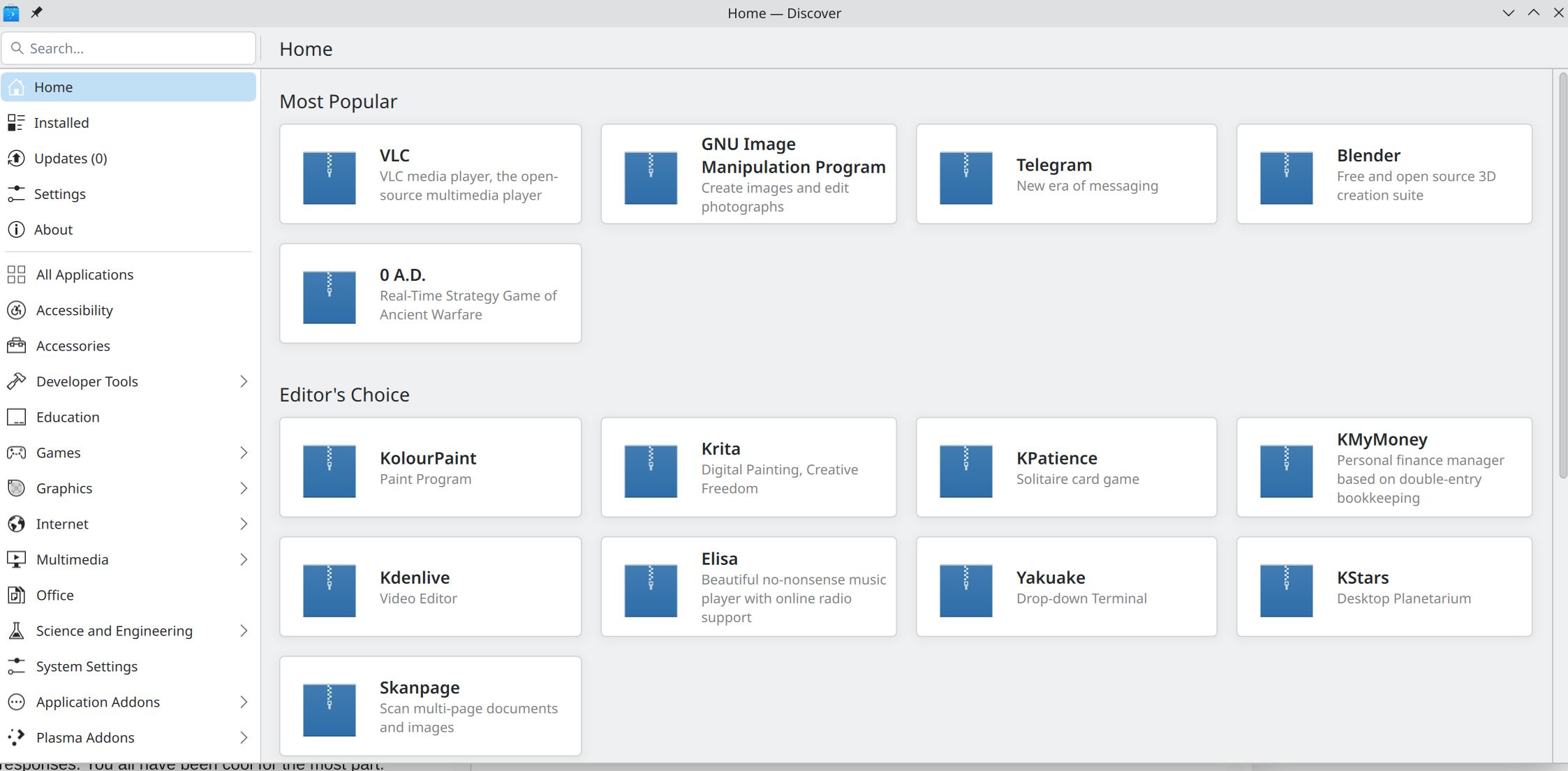Click the Discover app icon in title bar
Viewport: 1568px width, 771px height.
coord(11,13)
